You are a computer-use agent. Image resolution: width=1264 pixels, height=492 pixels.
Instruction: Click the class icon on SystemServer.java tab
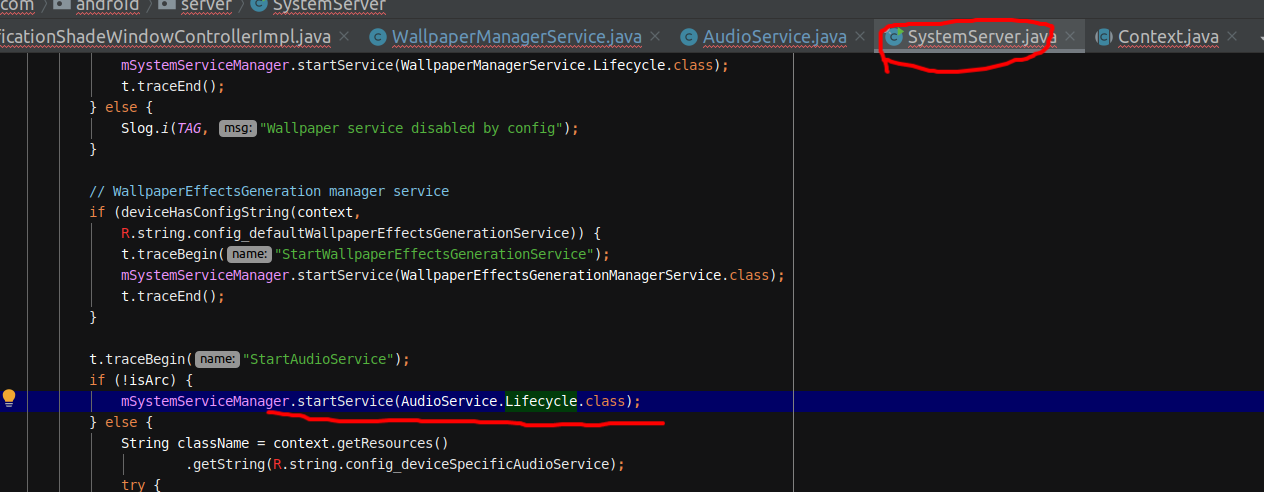(x=893, y=38)
